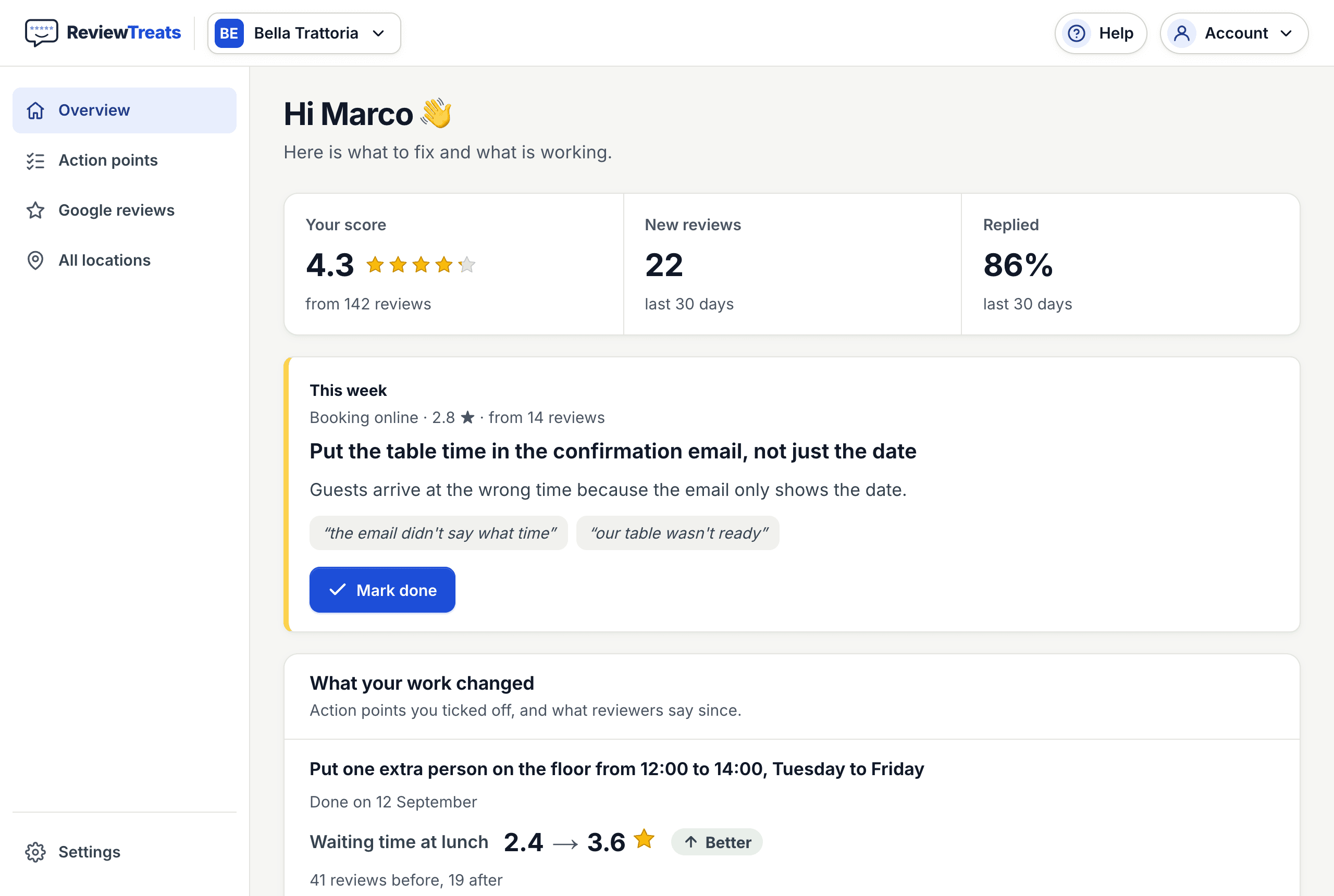Click the blue BE restaurant avatar badge
Image resolution: width=1334 pixels, height=896 pixels.
pos(229,33)
